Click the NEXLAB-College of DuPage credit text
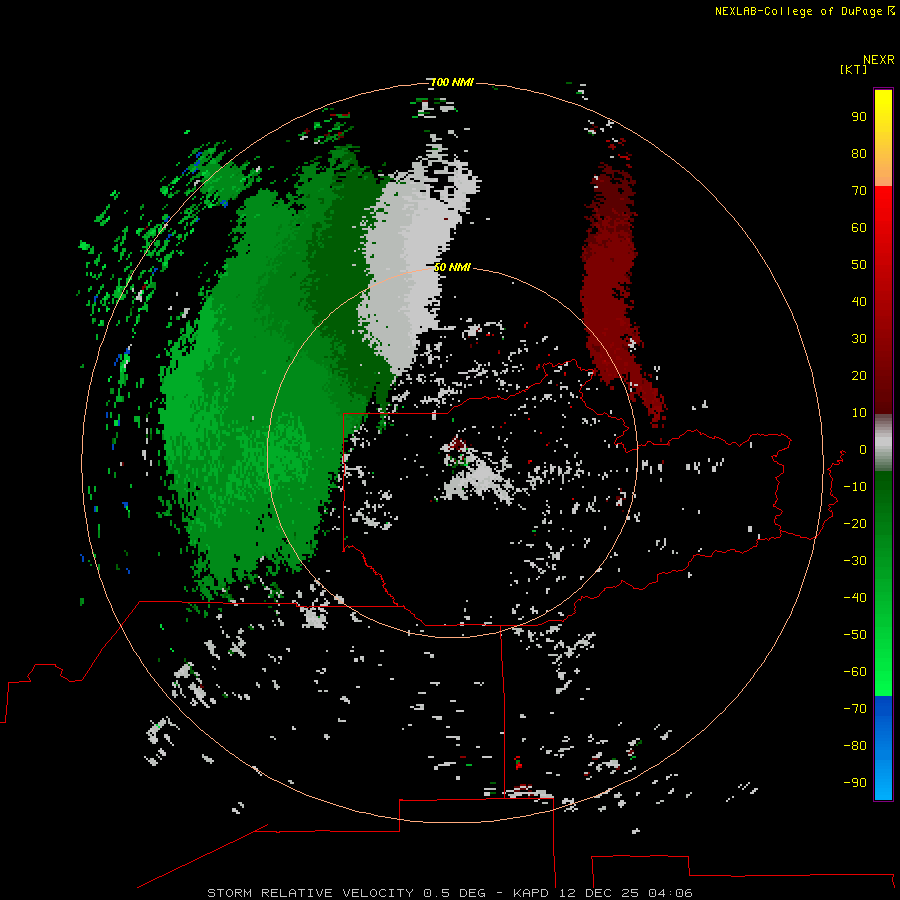Image resolution: width=900 pixels, height=900 pixels. point(805,11)
